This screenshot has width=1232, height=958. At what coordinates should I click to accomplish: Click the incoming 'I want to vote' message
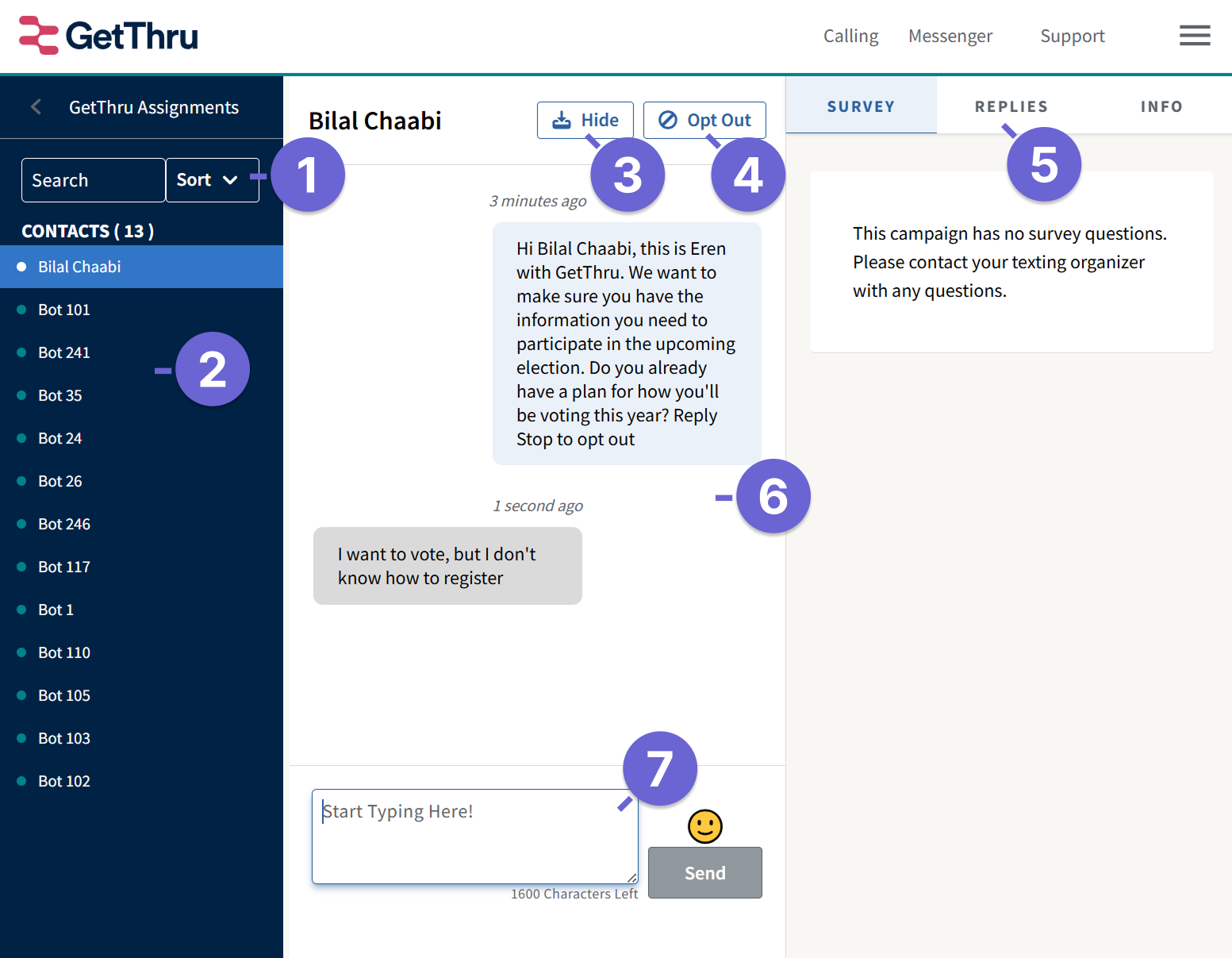(447, 566)
